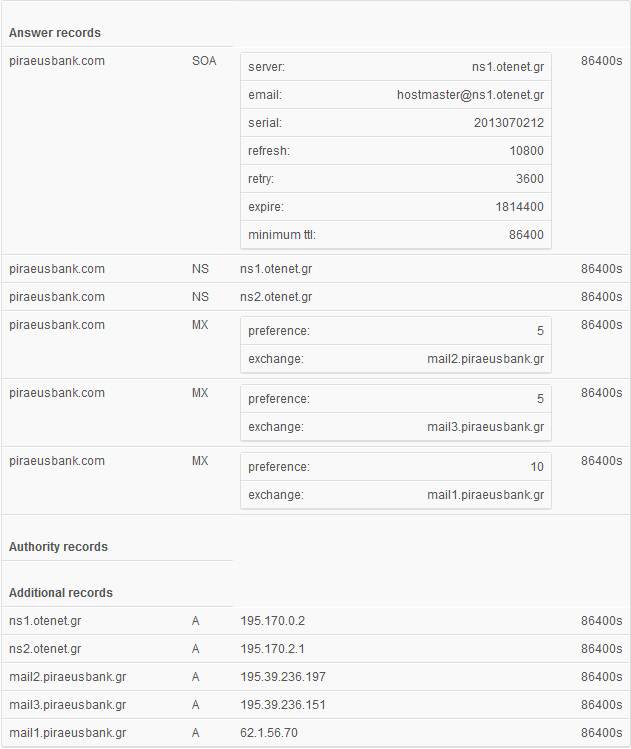This screenshot has height=749, width=631.
Task: Click the IP address 195.39.236.197
Action: click(x=283, y=677)
